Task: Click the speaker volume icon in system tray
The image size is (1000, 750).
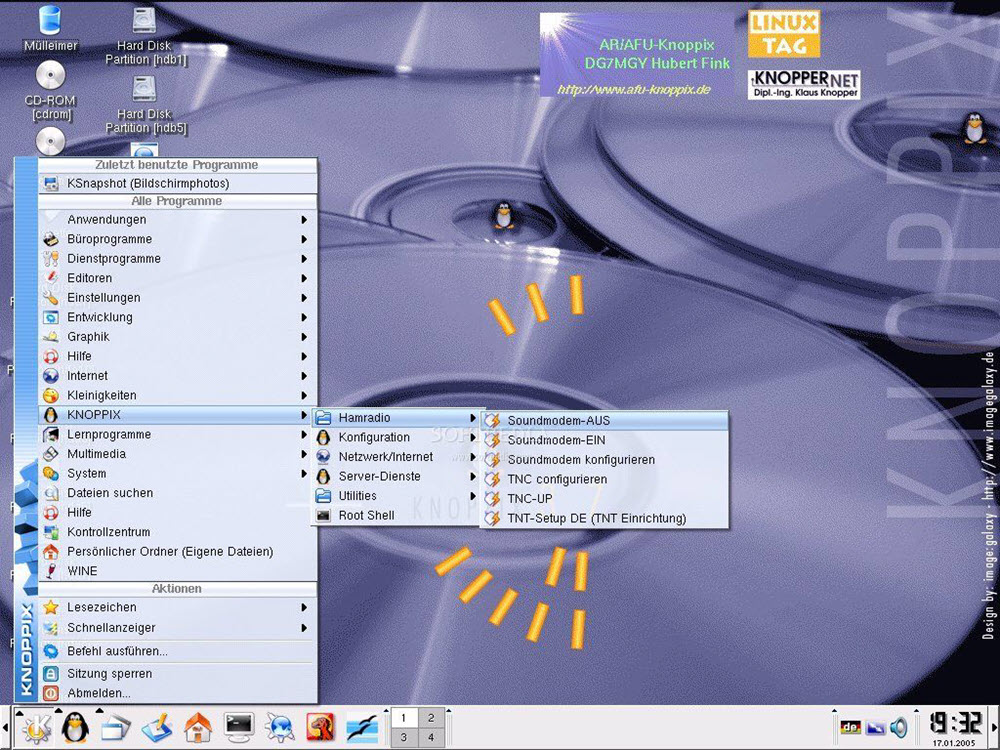Action: click(899, 727)
